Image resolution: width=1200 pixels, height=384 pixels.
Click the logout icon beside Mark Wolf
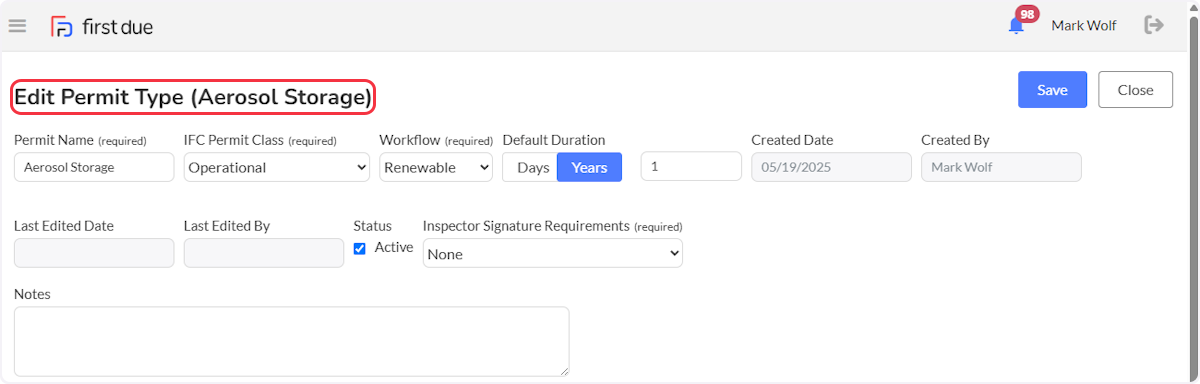[x=1154, y=25]
